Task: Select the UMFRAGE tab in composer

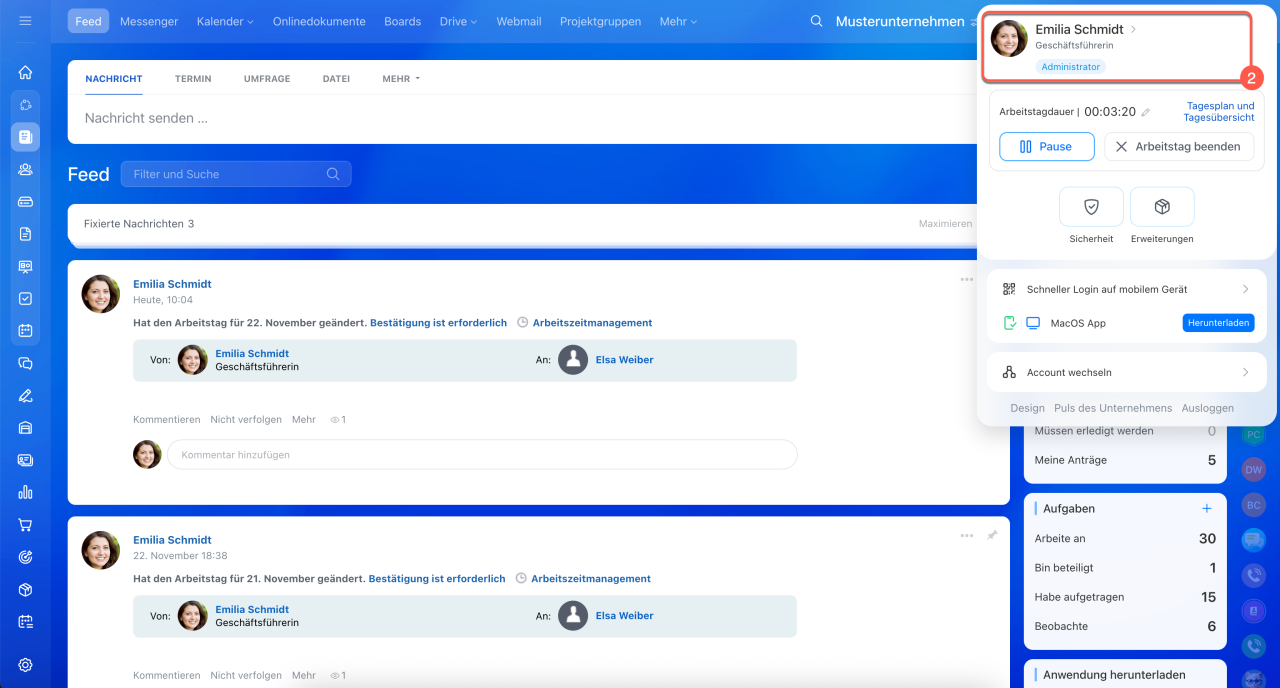Action: 267,79
